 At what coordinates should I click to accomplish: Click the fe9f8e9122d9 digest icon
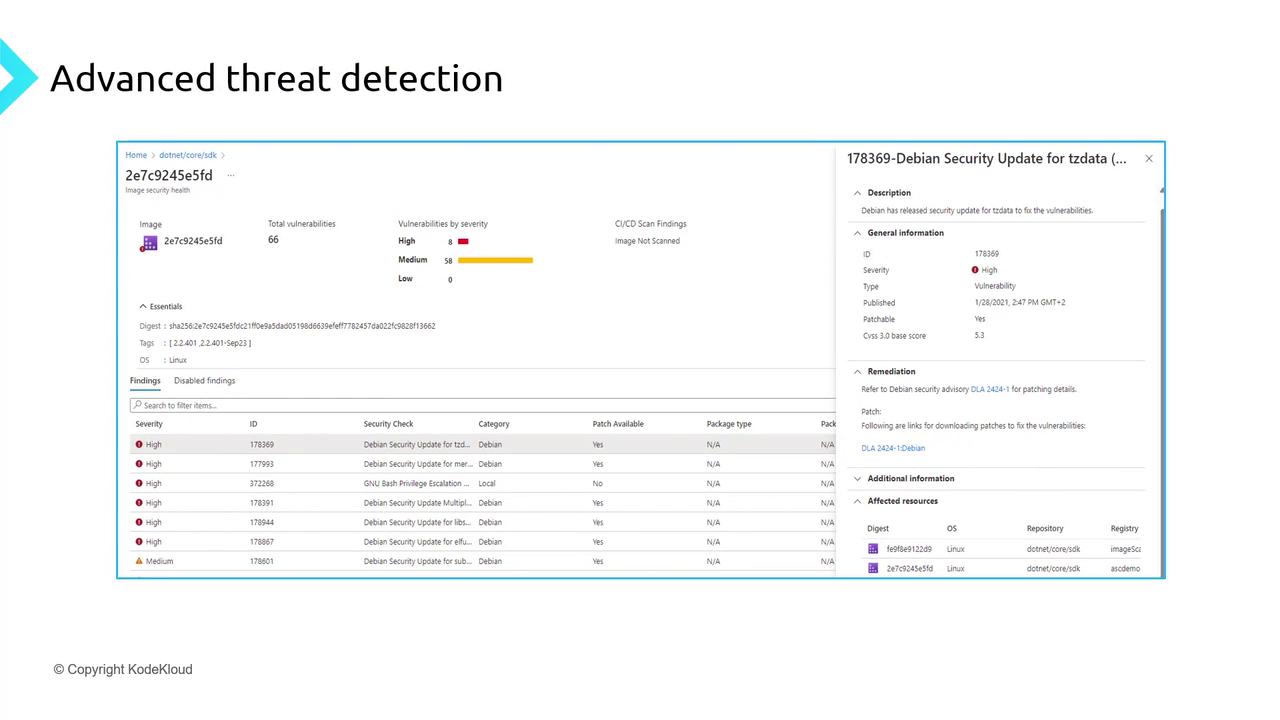click(x=873, y=549)
